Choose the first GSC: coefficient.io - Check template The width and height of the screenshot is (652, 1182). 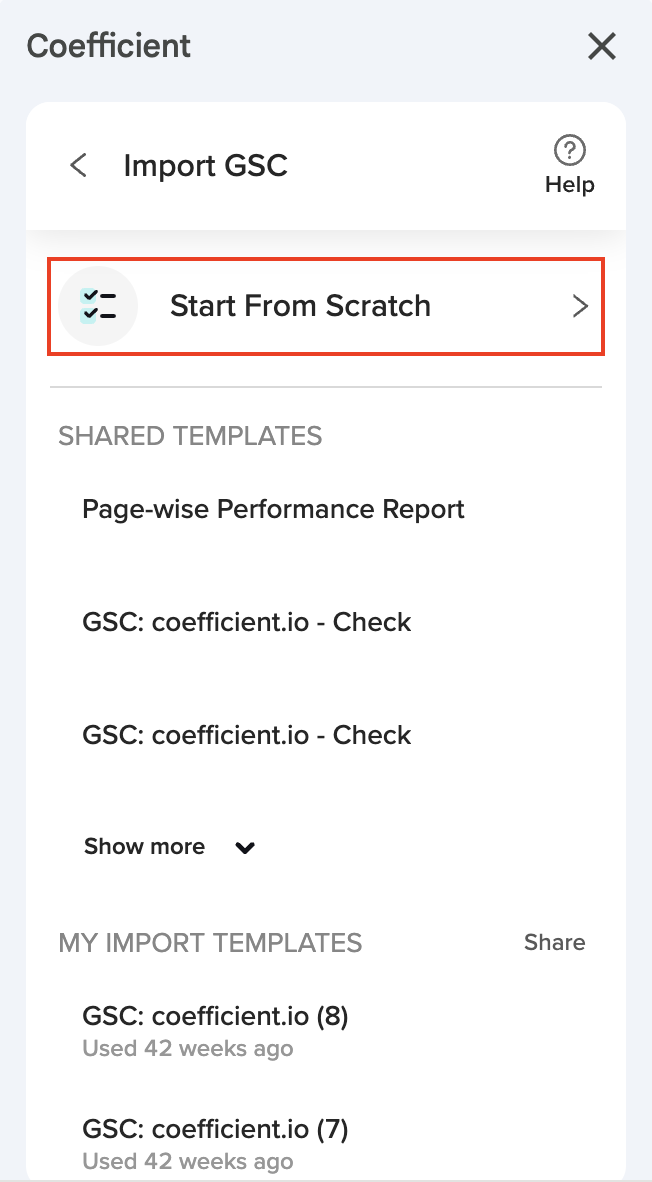point(247,622)
